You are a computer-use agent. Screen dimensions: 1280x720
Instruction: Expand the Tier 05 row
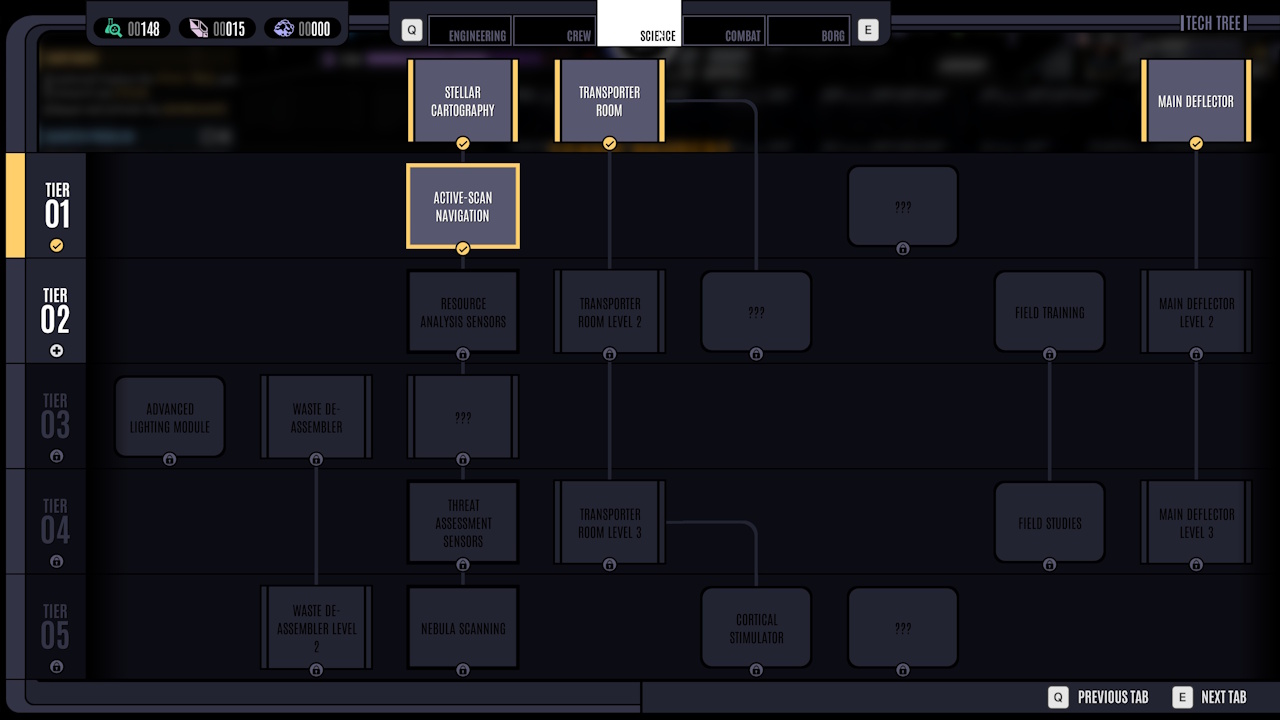tap(57, 628)
